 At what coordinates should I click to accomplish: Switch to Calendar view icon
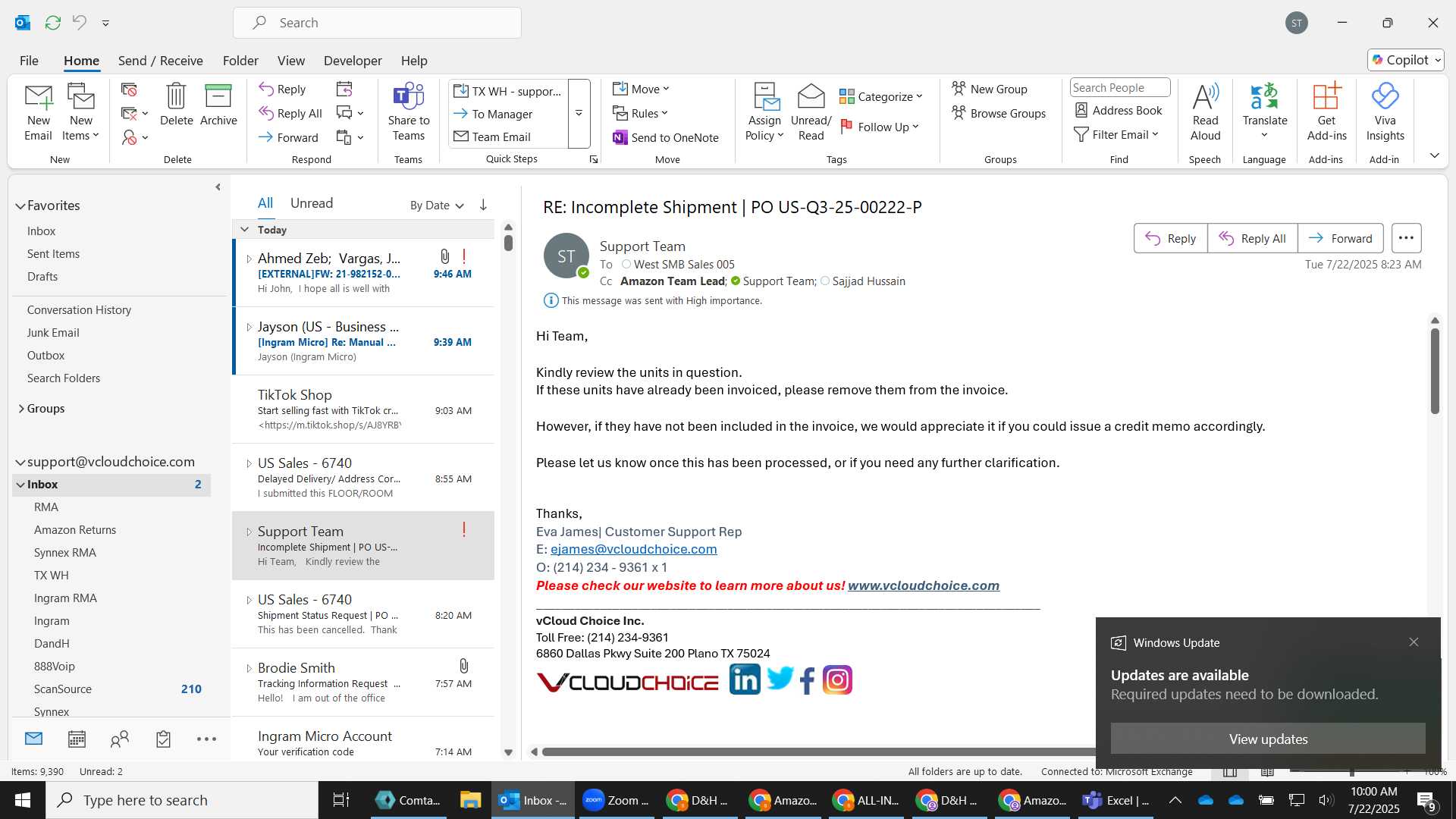coord(77,739)
